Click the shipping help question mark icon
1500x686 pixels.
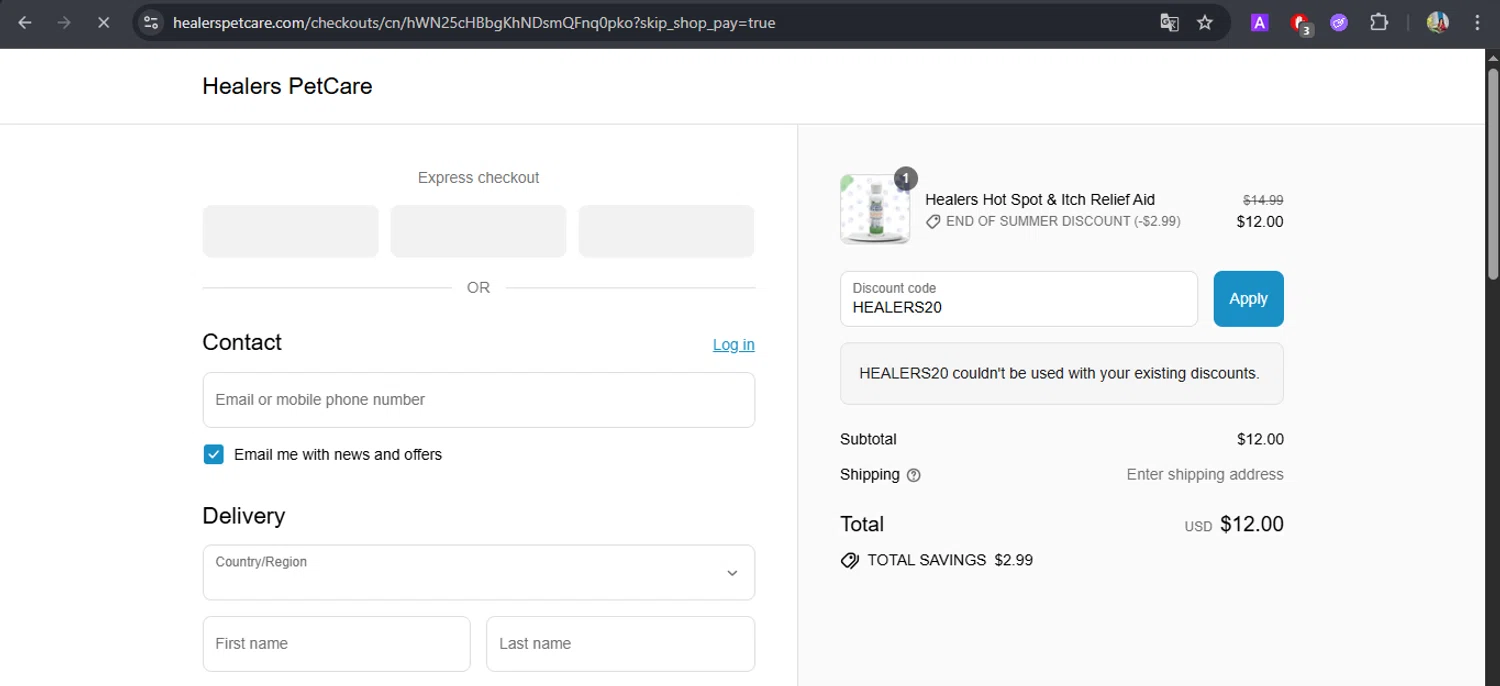(x=913, y=475)
